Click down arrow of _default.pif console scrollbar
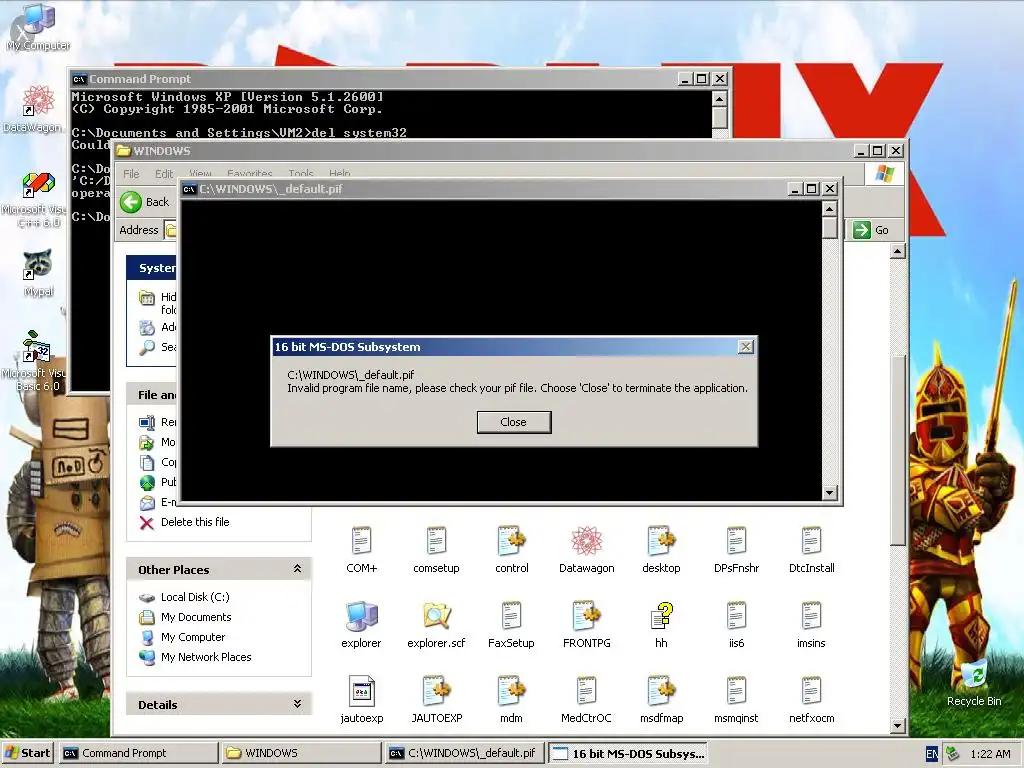 pos(829,492)
